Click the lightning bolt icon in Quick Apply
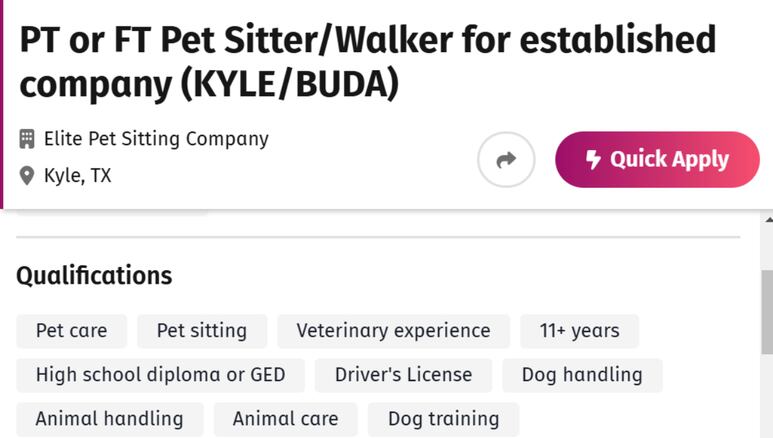This screenshot has width=773, height=438. 593,160
